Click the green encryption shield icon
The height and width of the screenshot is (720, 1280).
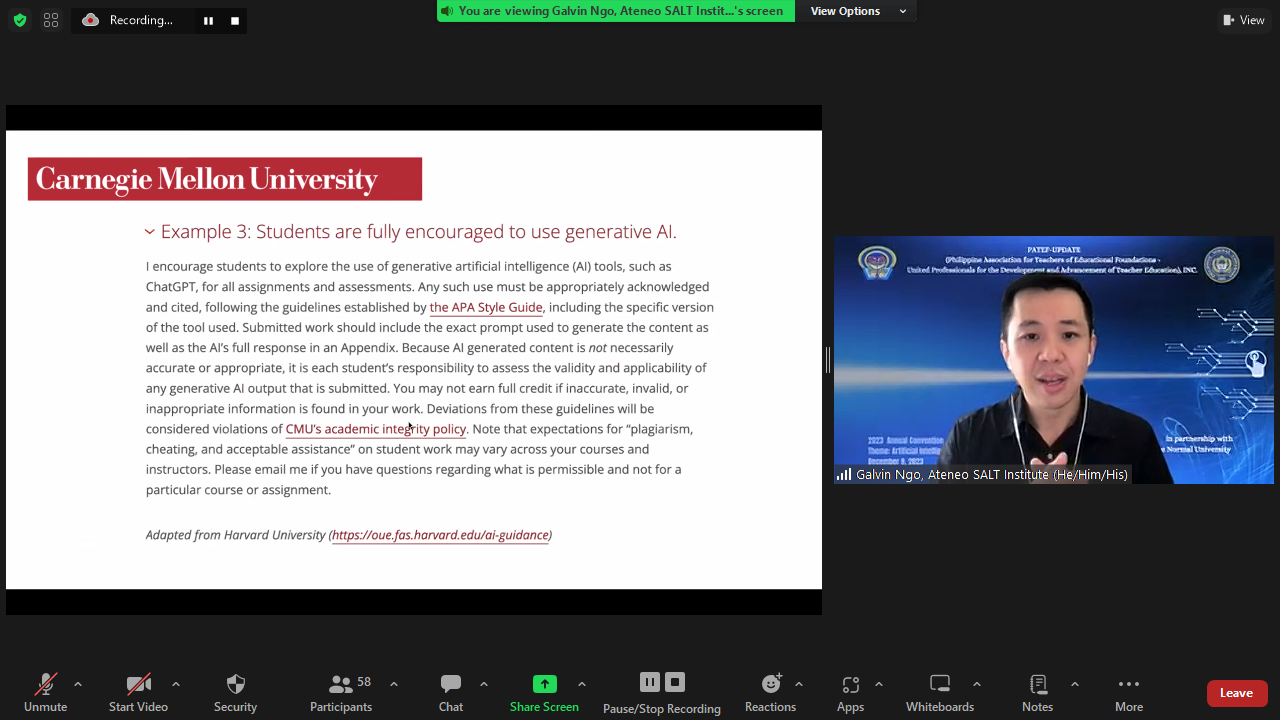[x=19, y=20]
